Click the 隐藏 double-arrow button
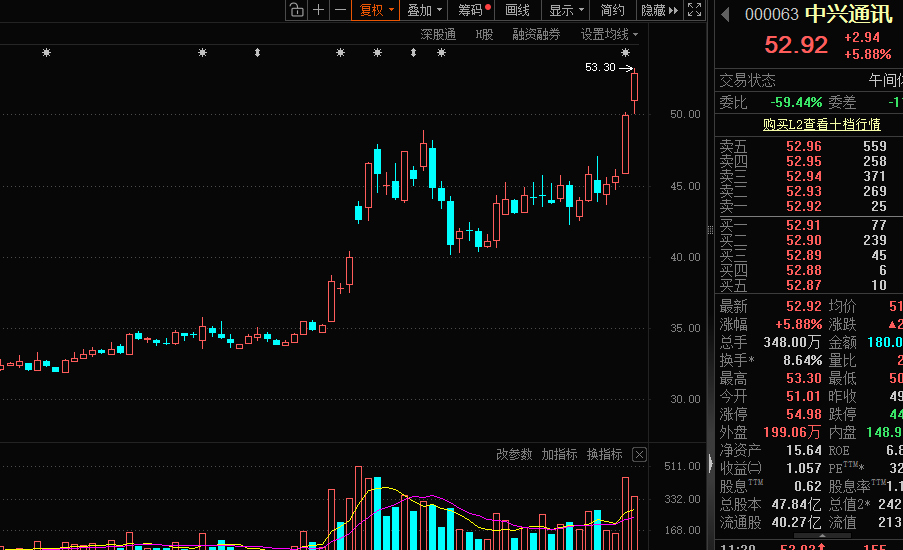Viewport: 903px width, 550px height. coord(660,10)
